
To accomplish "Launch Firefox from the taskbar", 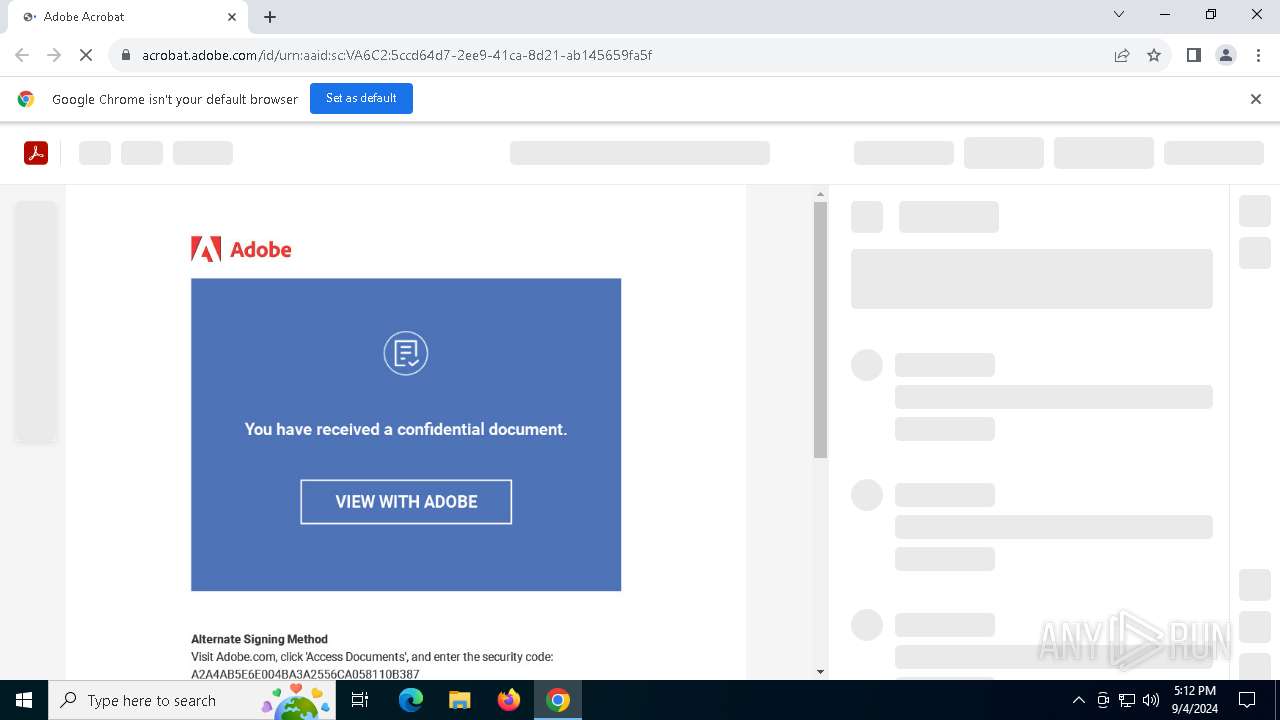I will (508, 700).
